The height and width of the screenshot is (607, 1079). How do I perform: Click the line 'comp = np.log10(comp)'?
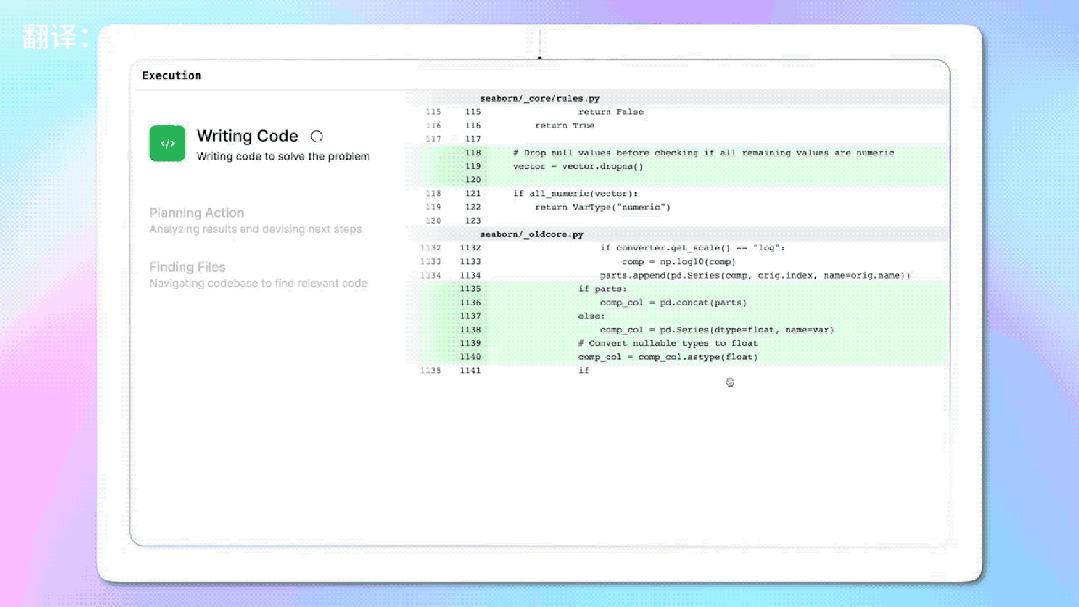pos(679,262)
